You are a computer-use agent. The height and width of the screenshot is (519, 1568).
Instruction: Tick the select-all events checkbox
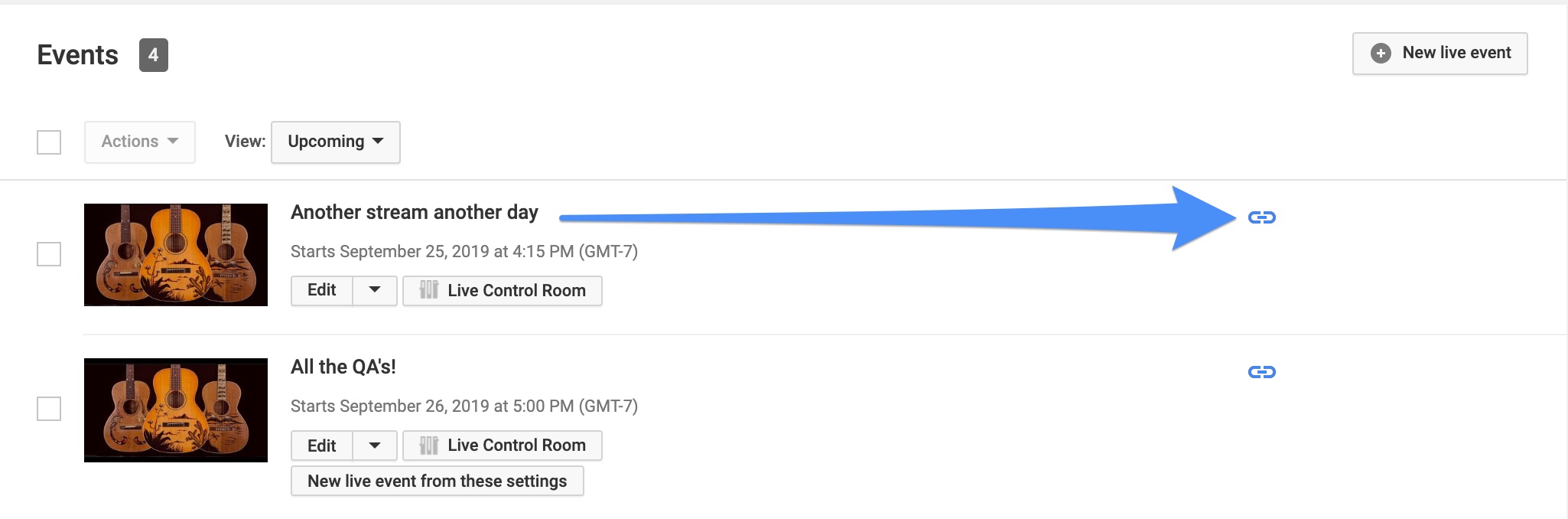pos(49,142)
